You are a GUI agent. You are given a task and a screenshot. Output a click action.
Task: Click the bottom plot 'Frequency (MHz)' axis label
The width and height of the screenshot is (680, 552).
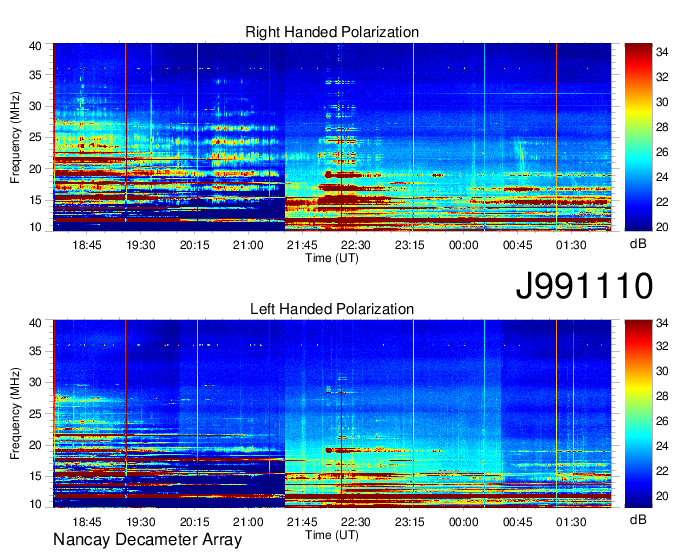(x=15, y=414)
